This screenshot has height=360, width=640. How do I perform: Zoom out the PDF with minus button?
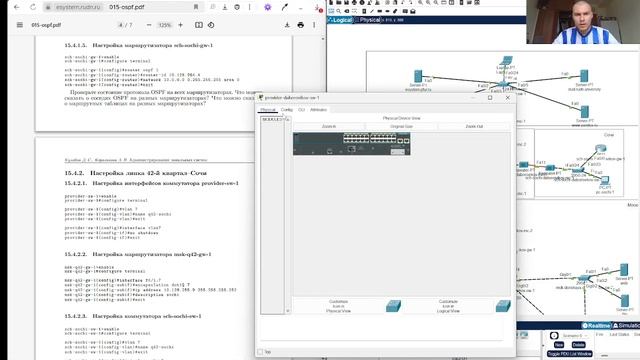point(149,25)
